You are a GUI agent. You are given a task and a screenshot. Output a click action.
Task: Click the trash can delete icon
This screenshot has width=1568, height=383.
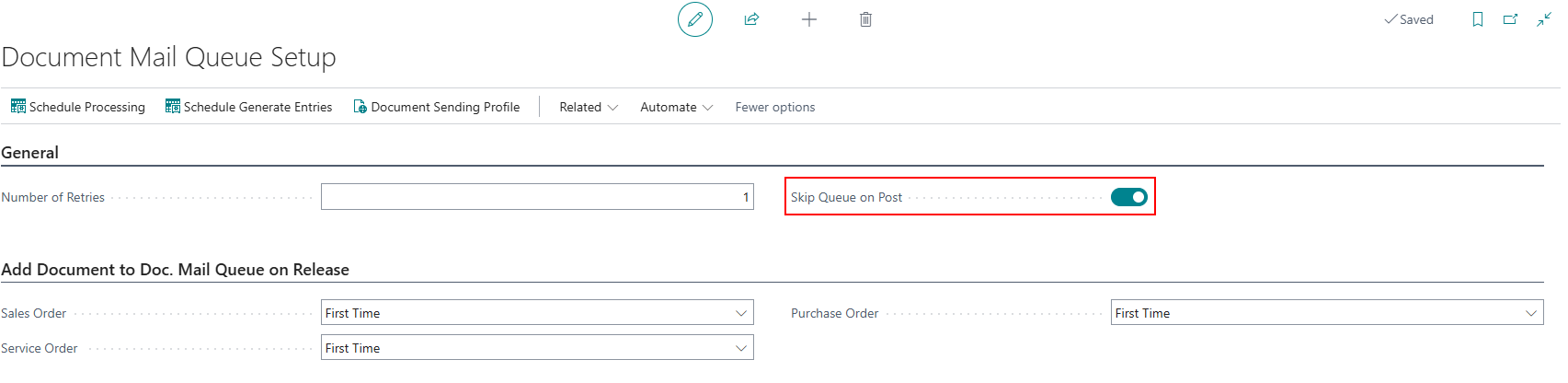click(x=865, y=19)
